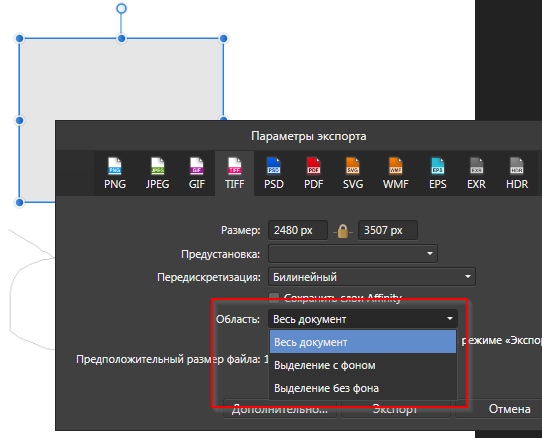Collapse the Область dropdown
542x438 pixels.
tap(363, 319)
